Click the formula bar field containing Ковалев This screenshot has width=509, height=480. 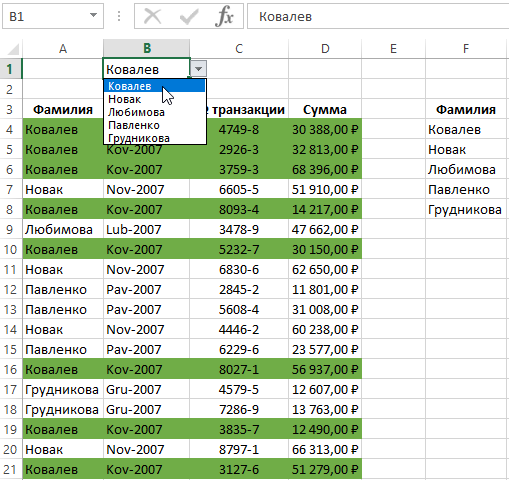point(378,16)
